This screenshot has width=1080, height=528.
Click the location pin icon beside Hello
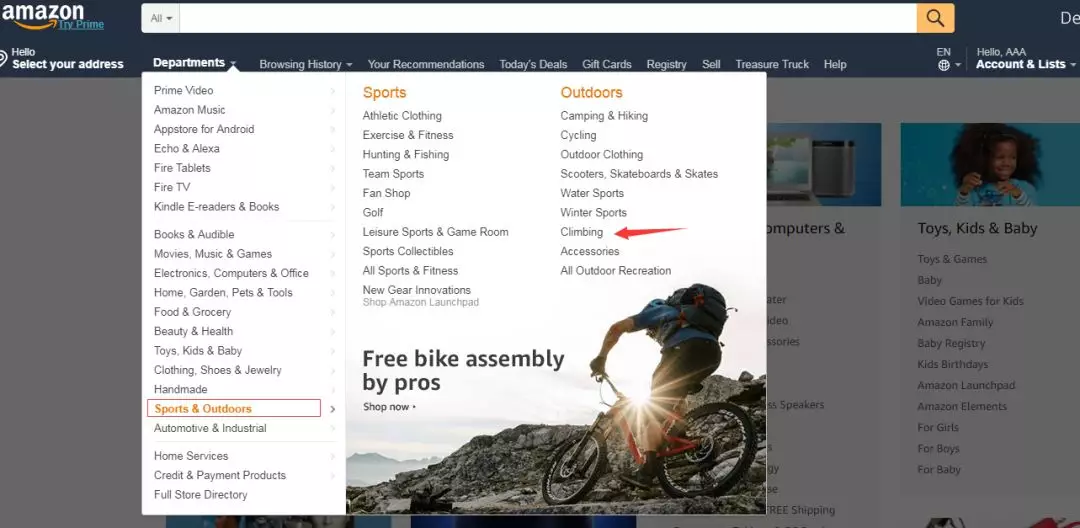click(3, 59)
